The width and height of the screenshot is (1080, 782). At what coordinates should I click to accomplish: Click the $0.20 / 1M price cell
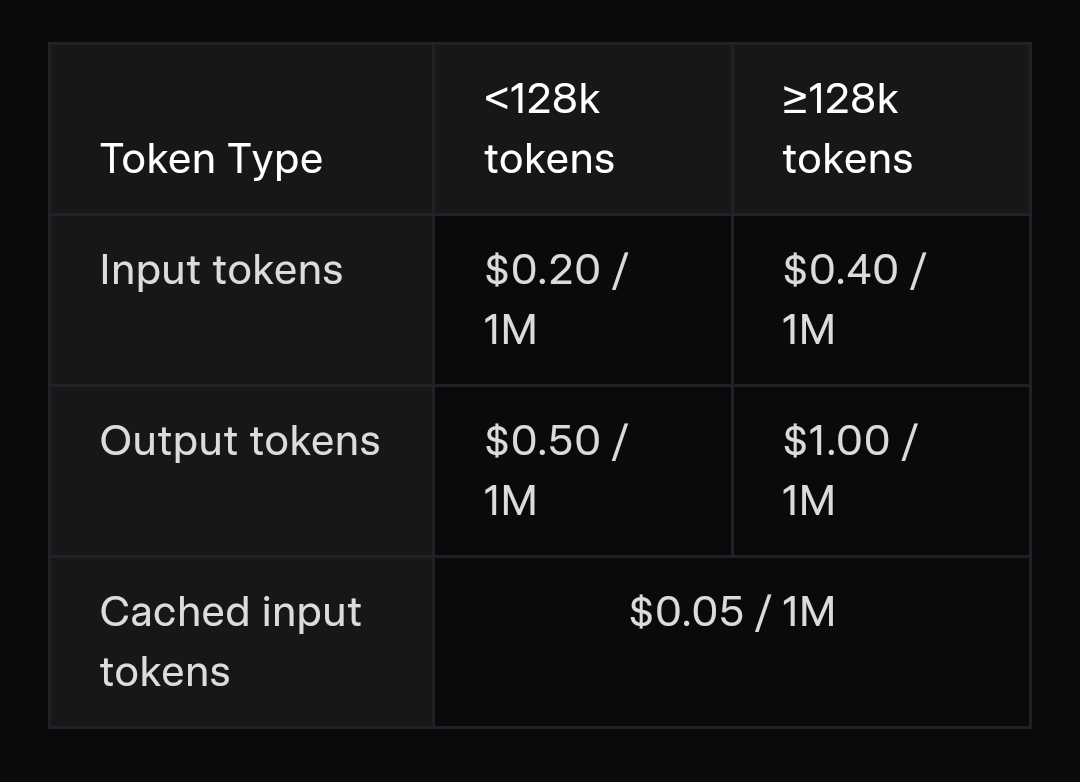[x=555, y=299]
